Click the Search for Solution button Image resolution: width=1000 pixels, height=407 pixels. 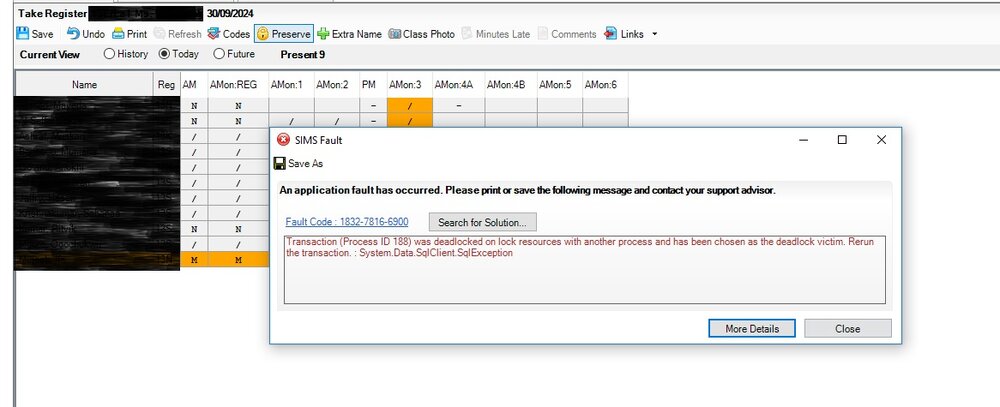[x=482, y=222]
